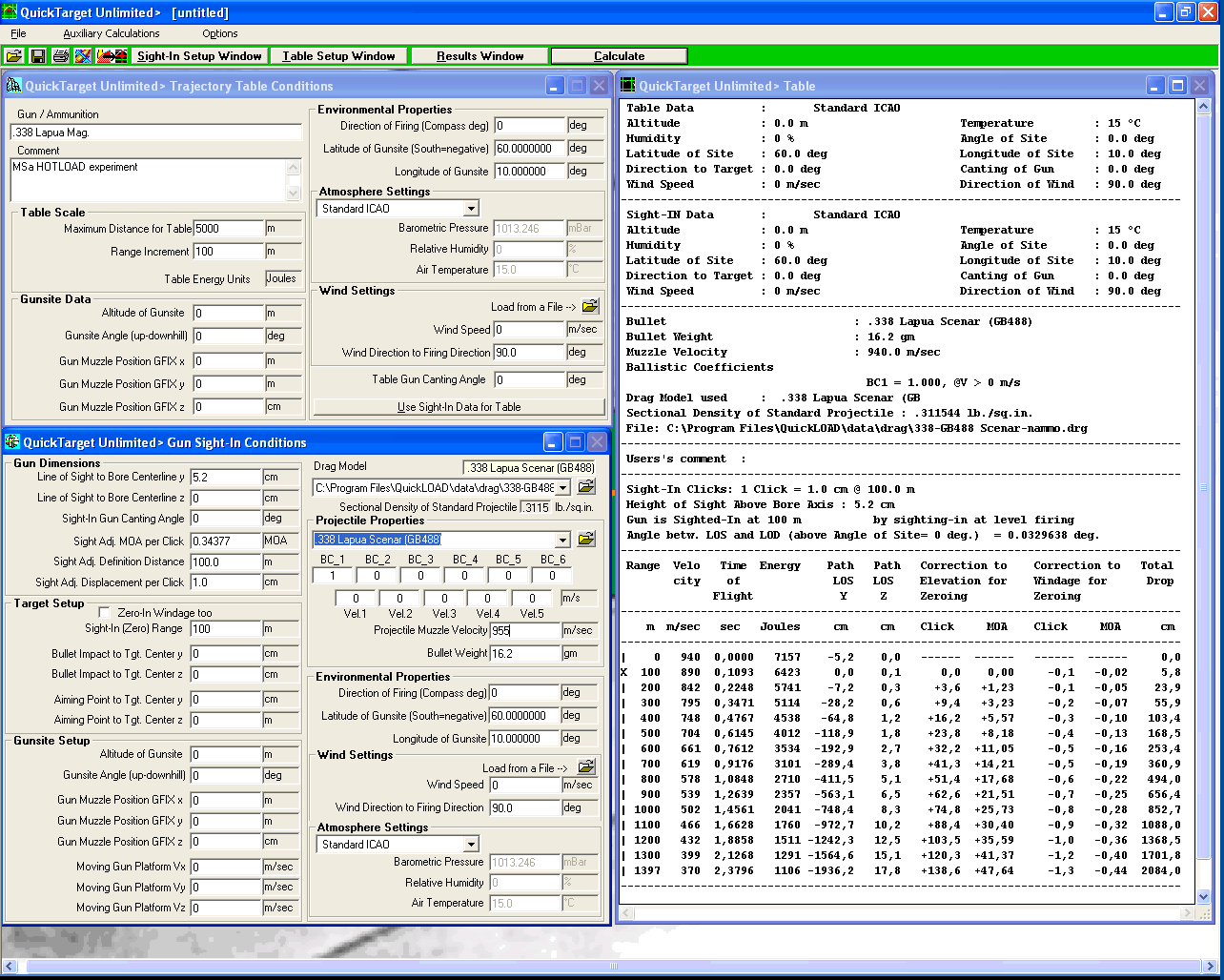Open the Sight-In atmosphere Standard ICAO dropdown

(471, 845)
